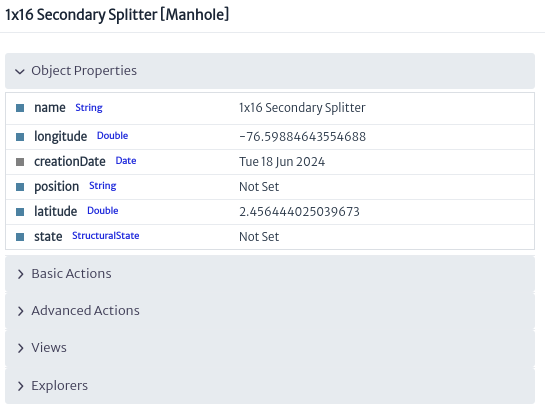Image resolution: width=545 pixels, height=416 pixels.
Task: Click the Double type label next to longitude
Action: pyautogui.click(x=112, y=136)
